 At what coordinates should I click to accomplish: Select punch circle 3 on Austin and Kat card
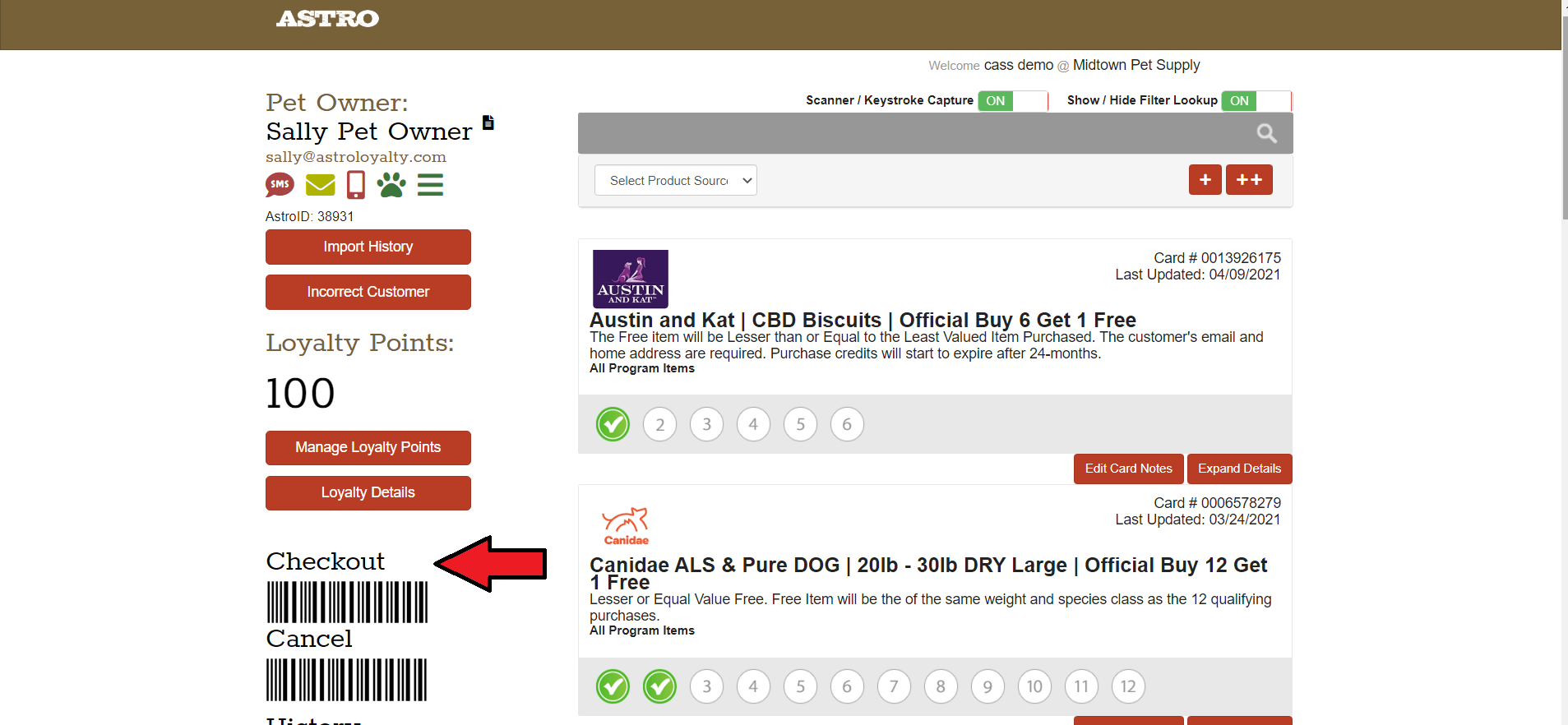click(706, 424)
